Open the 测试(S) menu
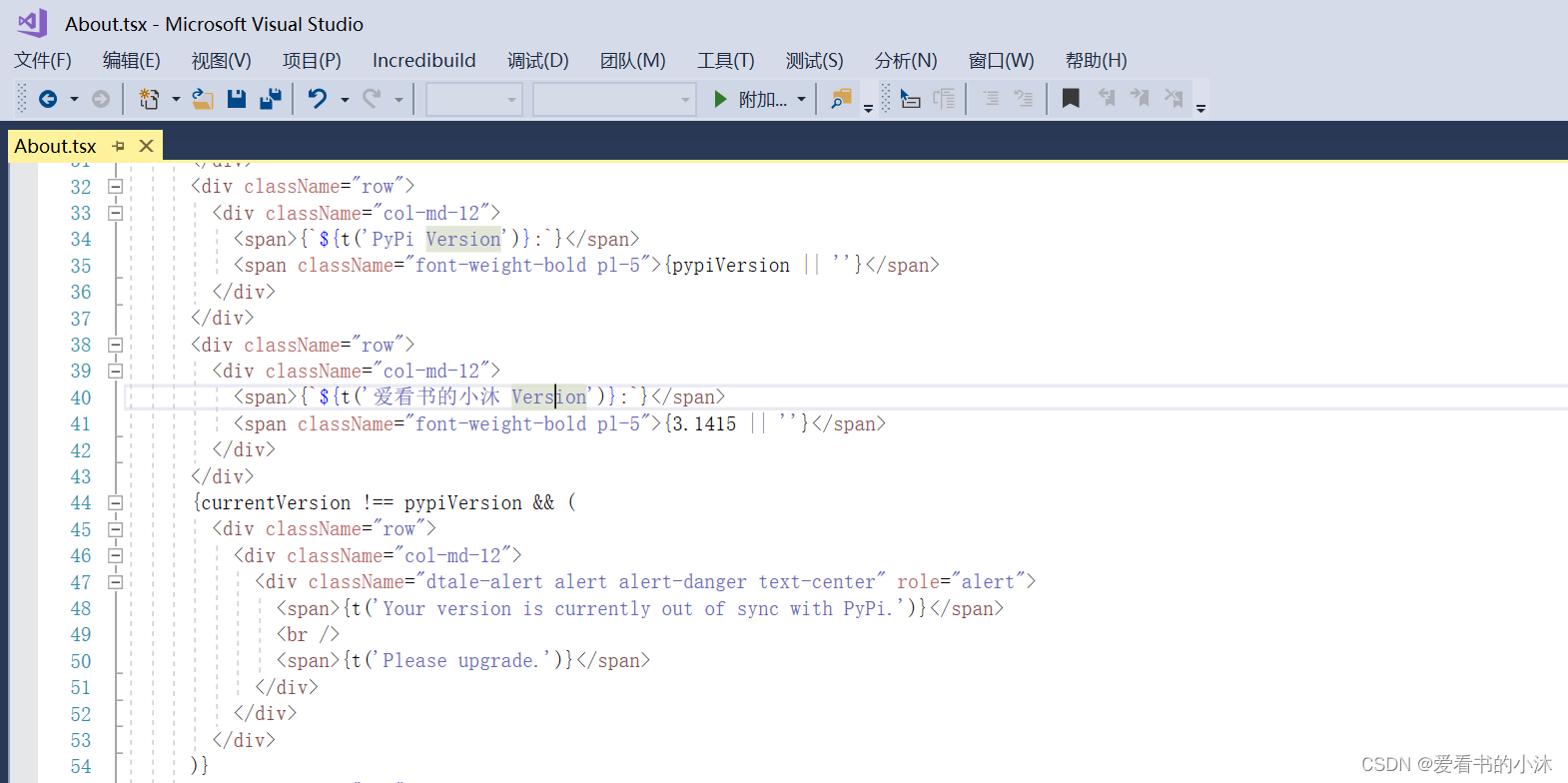Screen dimensions: 1568x783 (x=815, y=60)
